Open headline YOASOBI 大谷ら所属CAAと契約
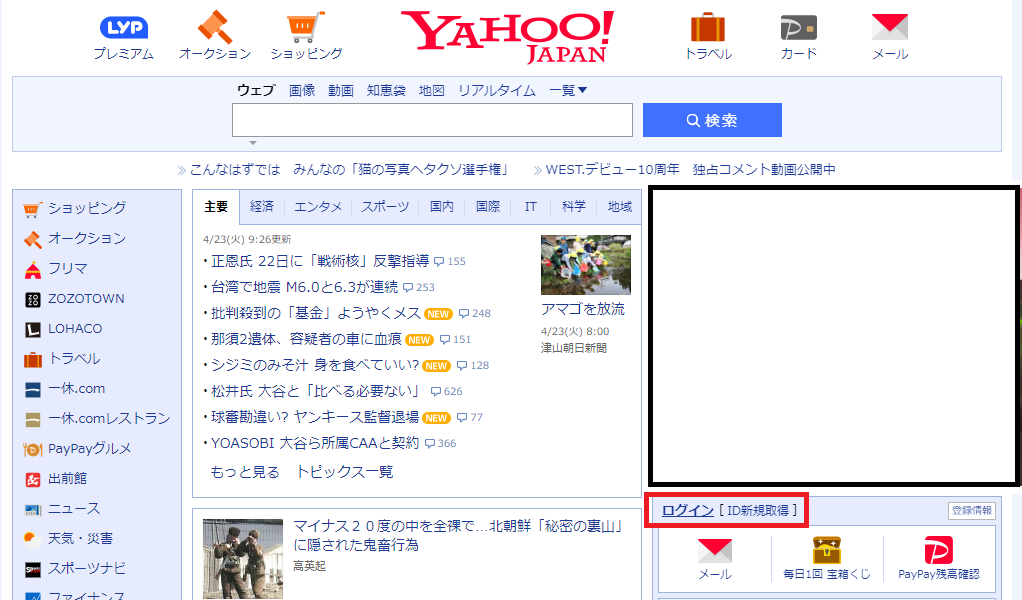This screenshot has width=1022, height=600. 315,444
